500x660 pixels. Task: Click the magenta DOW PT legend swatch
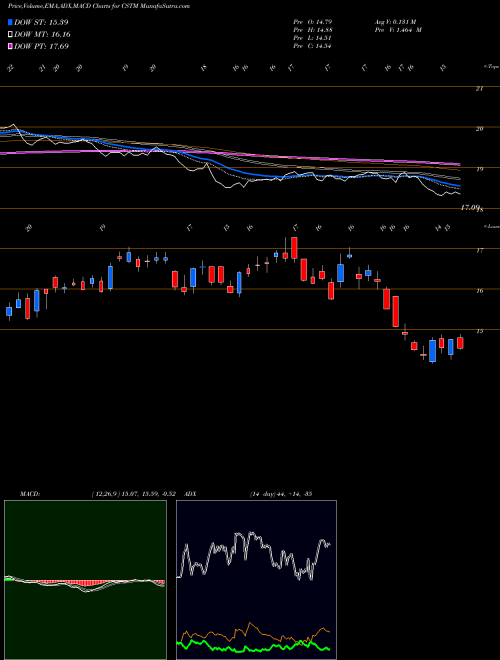point(11,46)
